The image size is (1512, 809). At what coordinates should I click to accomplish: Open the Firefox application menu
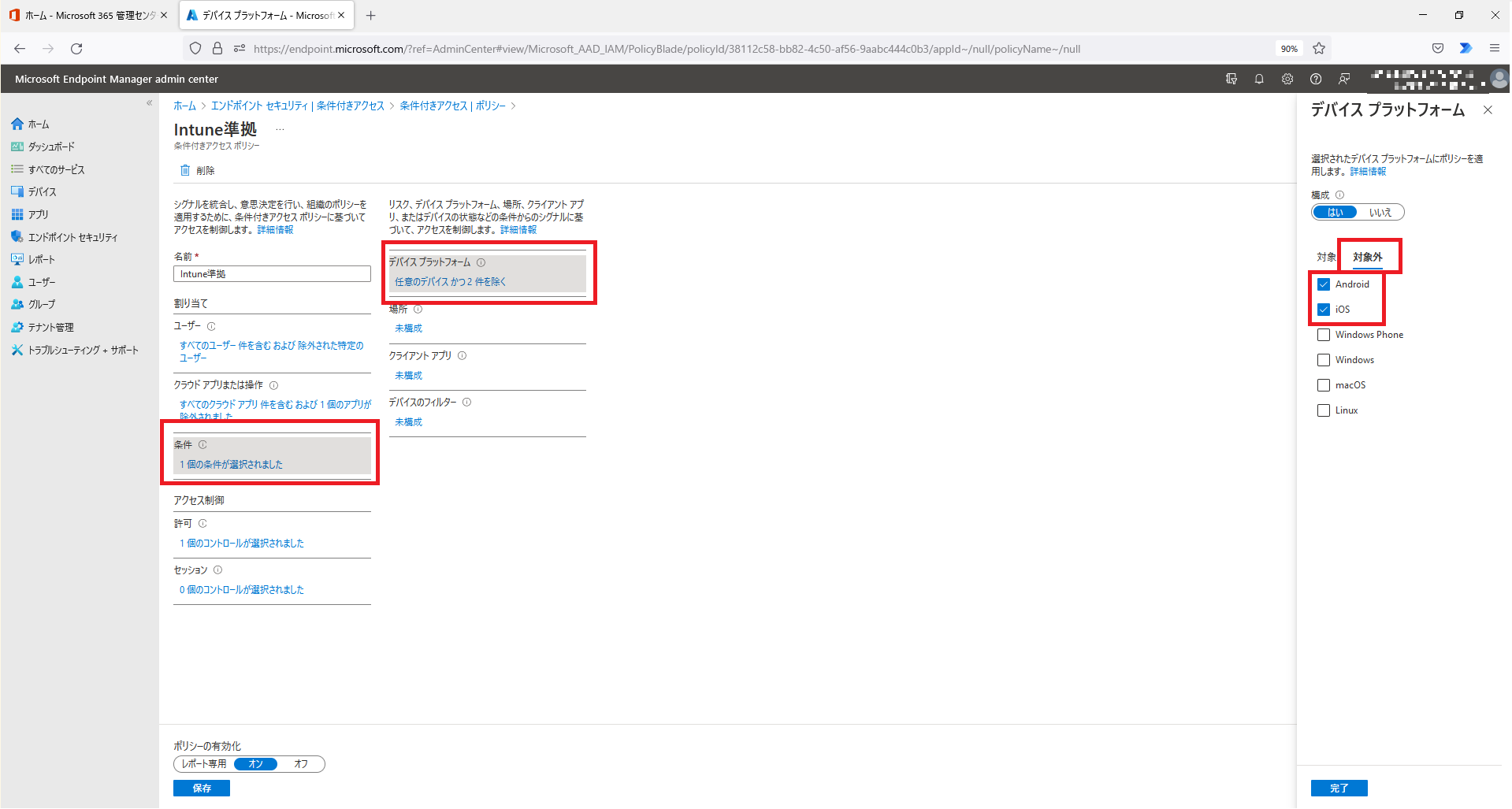coord(1494,49)
